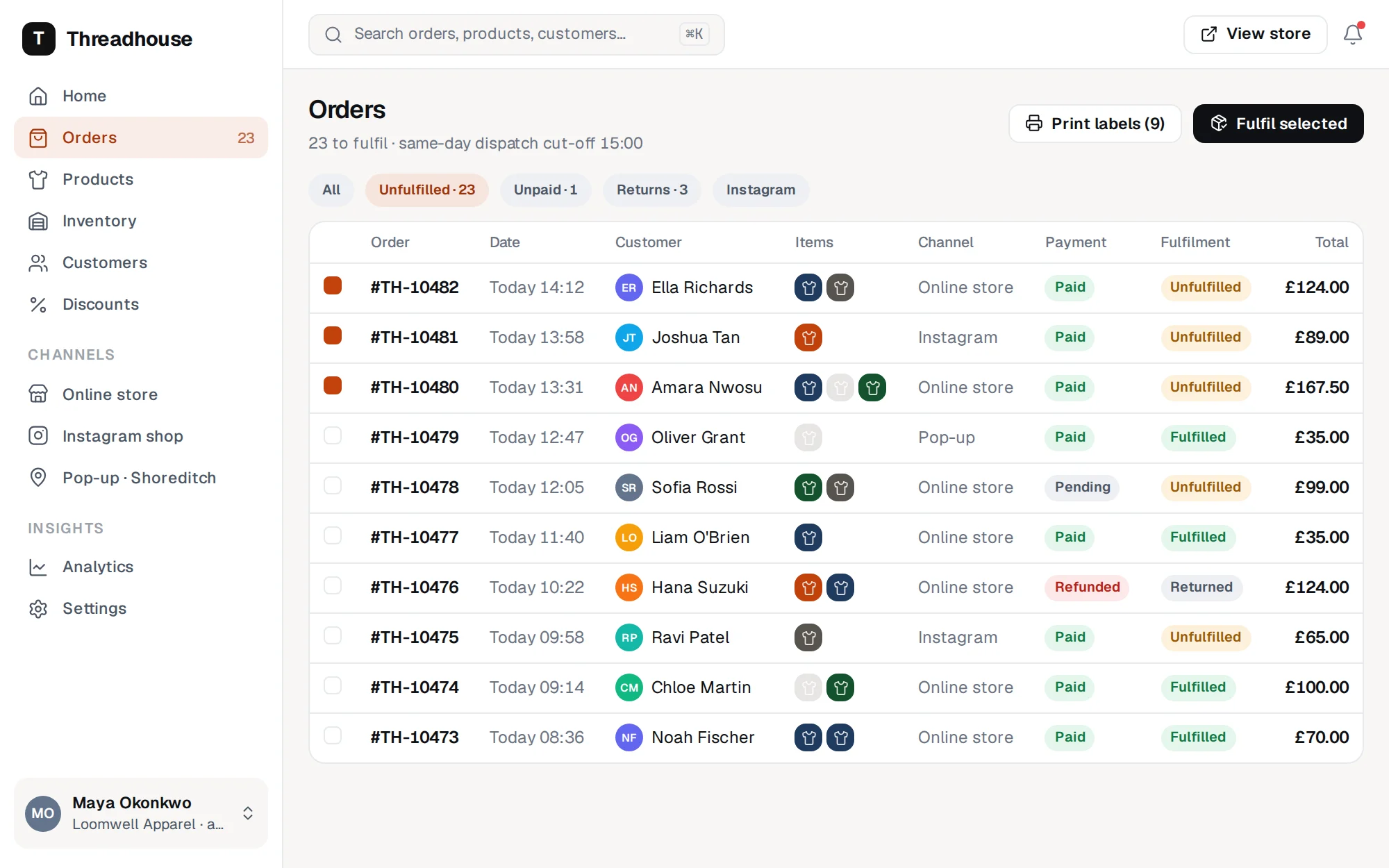Click Chloe Martin's £100.00 total
The width and height of the screenshot is (1389, 868).
[x=1317, y=687]
